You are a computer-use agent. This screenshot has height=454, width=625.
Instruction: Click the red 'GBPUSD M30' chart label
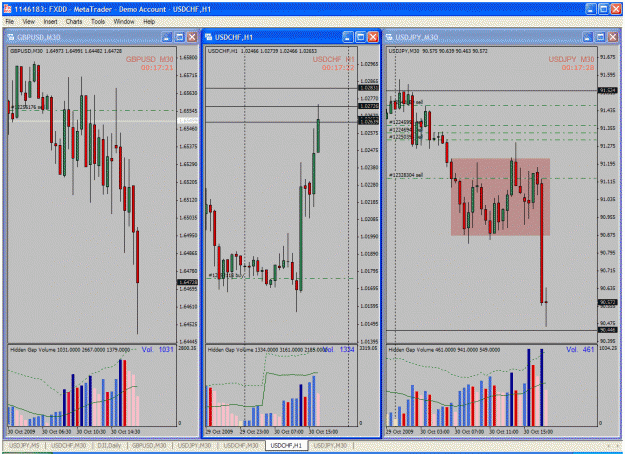click(149, 59)
